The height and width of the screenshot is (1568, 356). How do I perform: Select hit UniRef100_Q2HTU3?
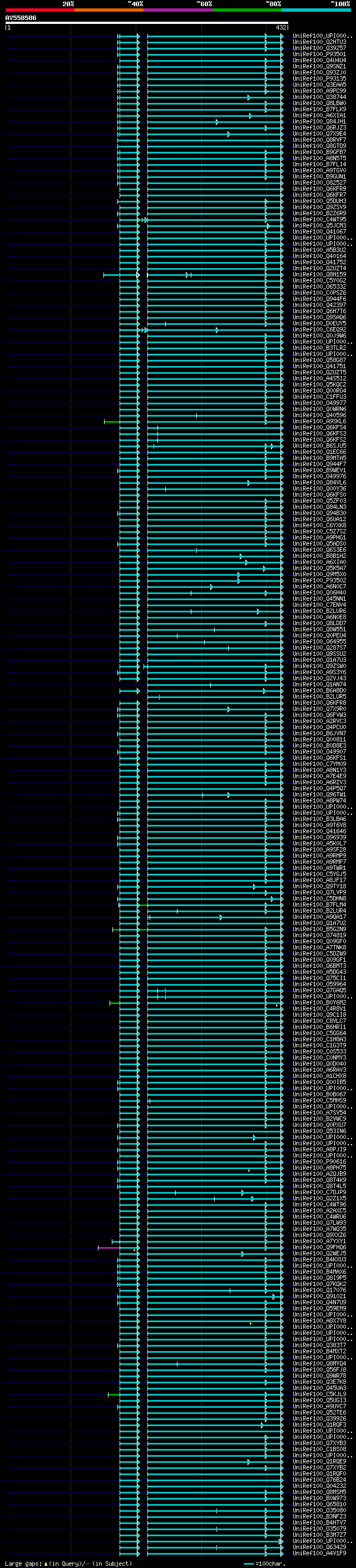pyautogui.click(x=319, y=42)
